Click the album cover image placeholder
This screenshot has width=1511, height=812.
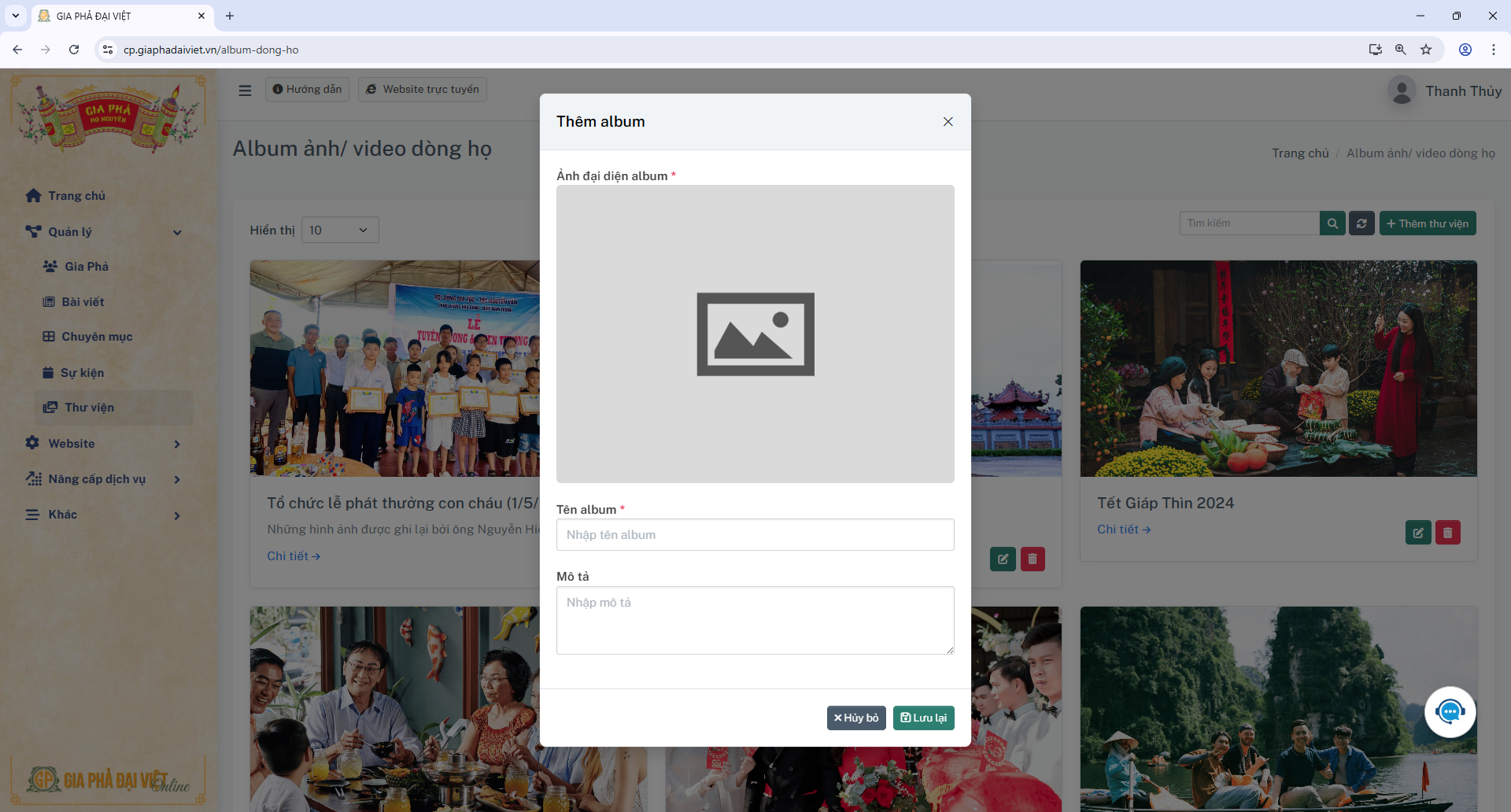[755, 334]
